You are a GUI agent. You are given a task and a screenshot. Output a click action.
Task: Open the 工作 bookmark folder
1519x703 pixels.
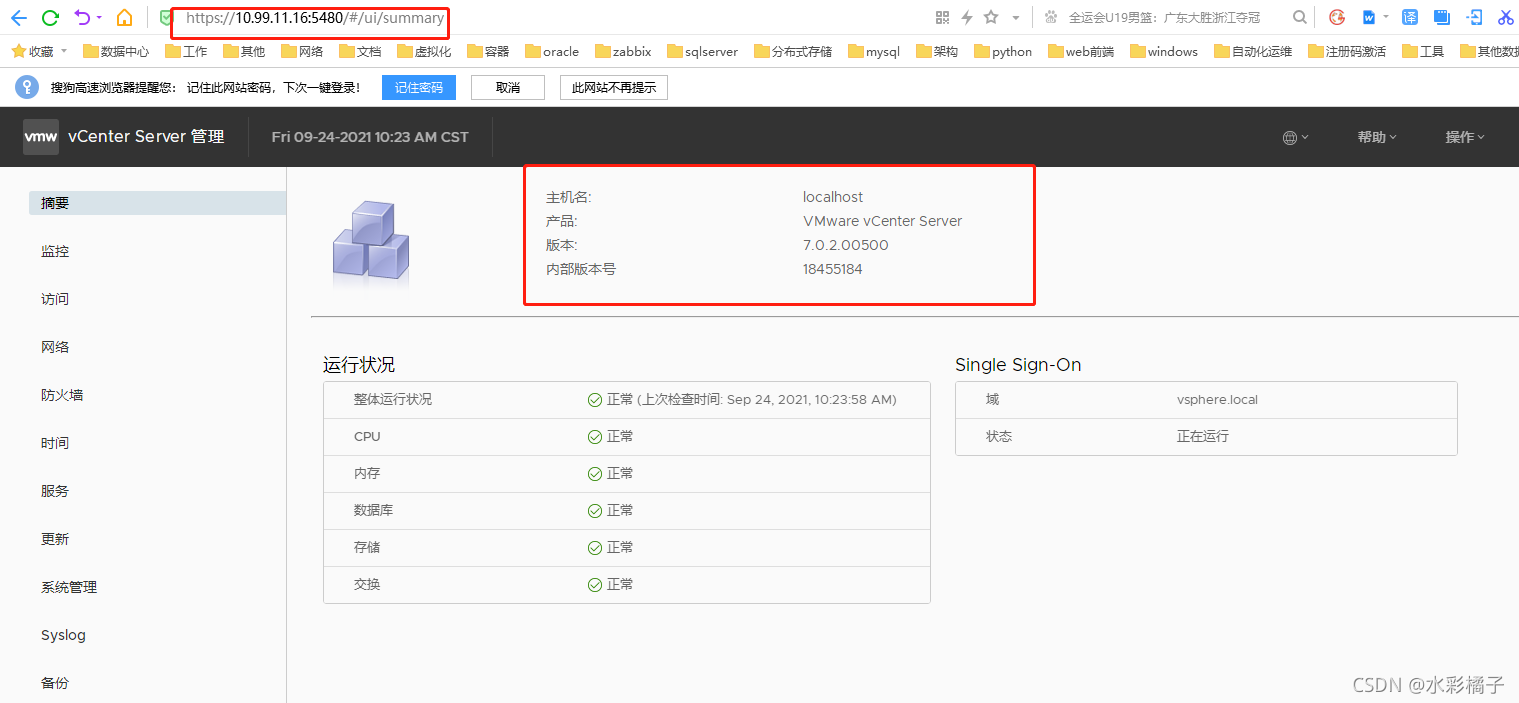(x=187, y=51)
